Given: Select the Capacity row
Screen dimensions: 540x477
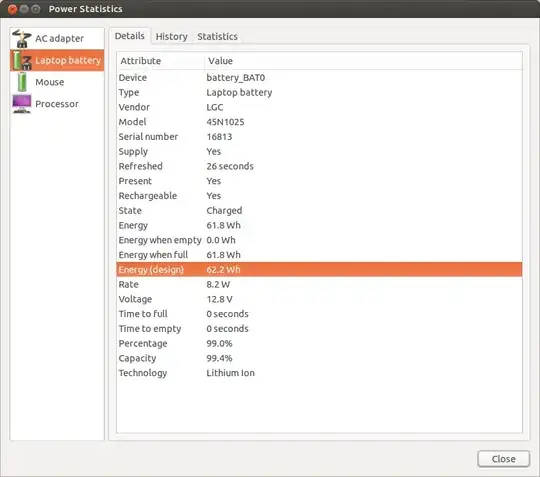Looking at the screenshot, I should 319,358.
